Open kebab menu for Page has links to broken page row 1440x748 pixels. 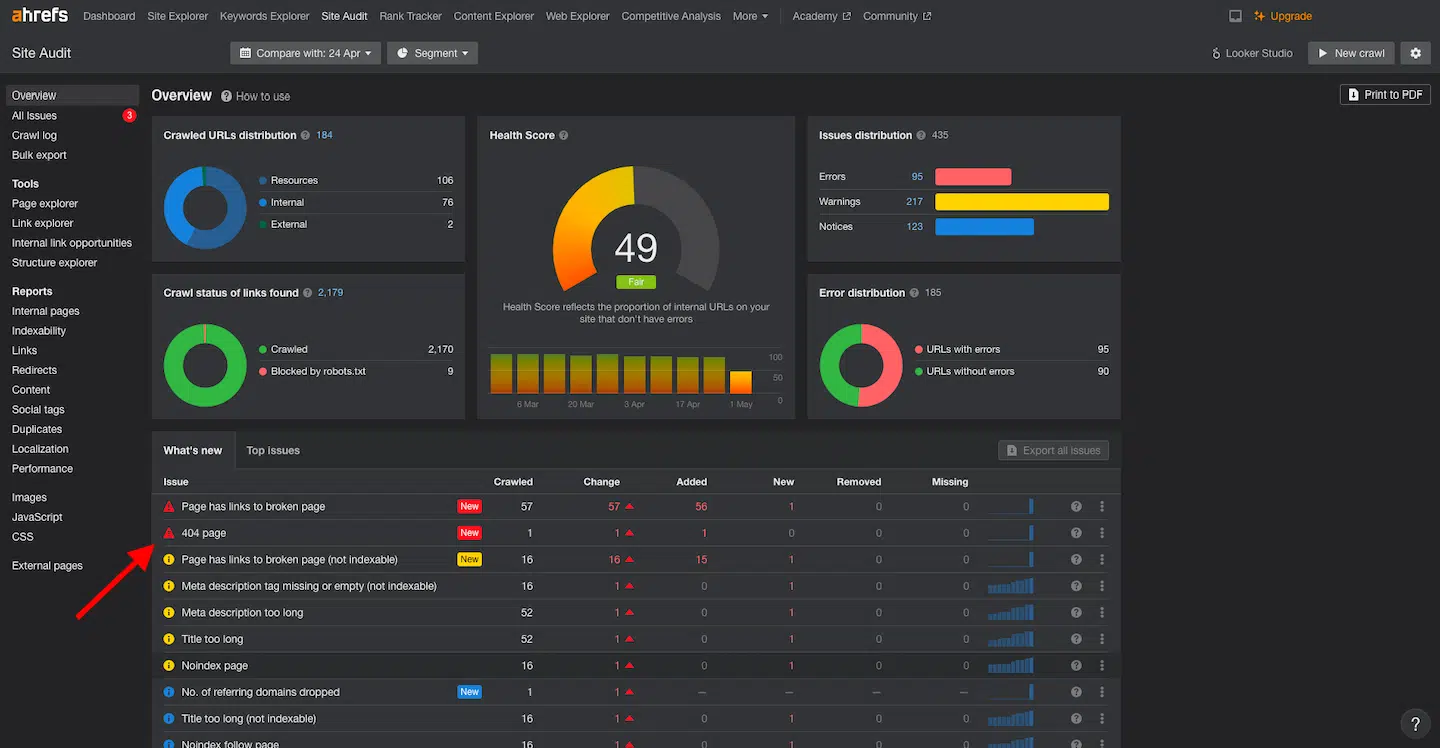coord(1101,506)
